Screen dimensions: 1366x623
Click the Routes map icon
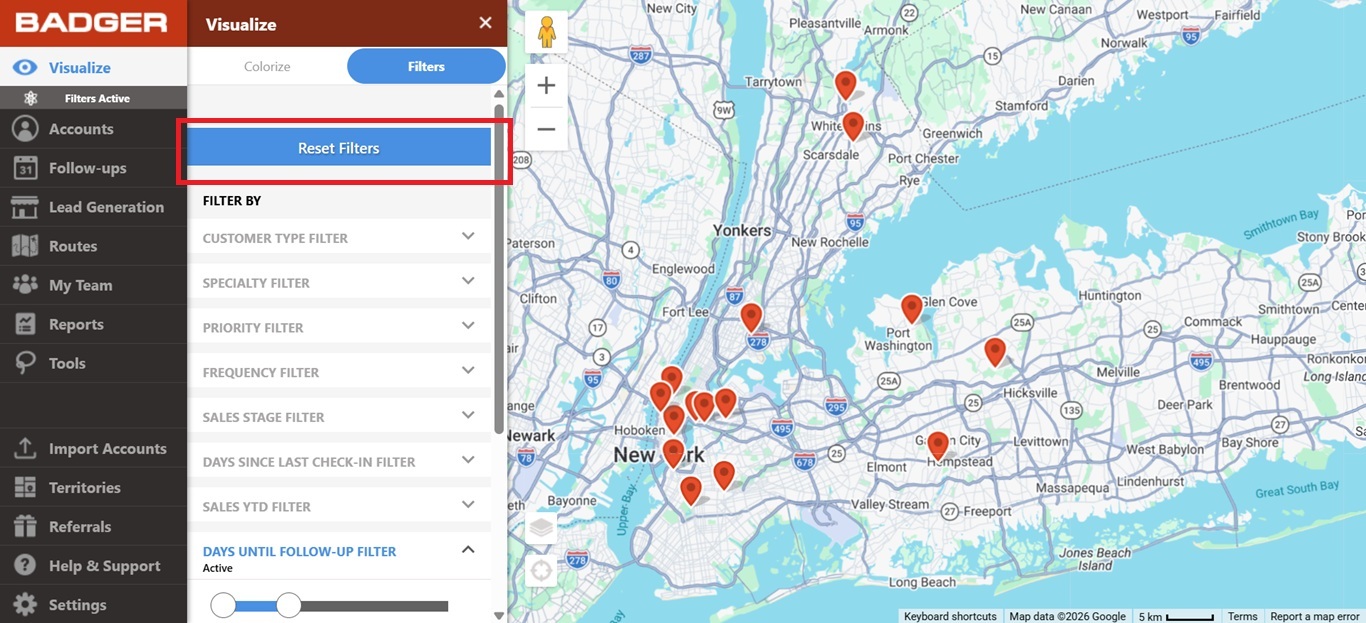(x=25, y=246)
